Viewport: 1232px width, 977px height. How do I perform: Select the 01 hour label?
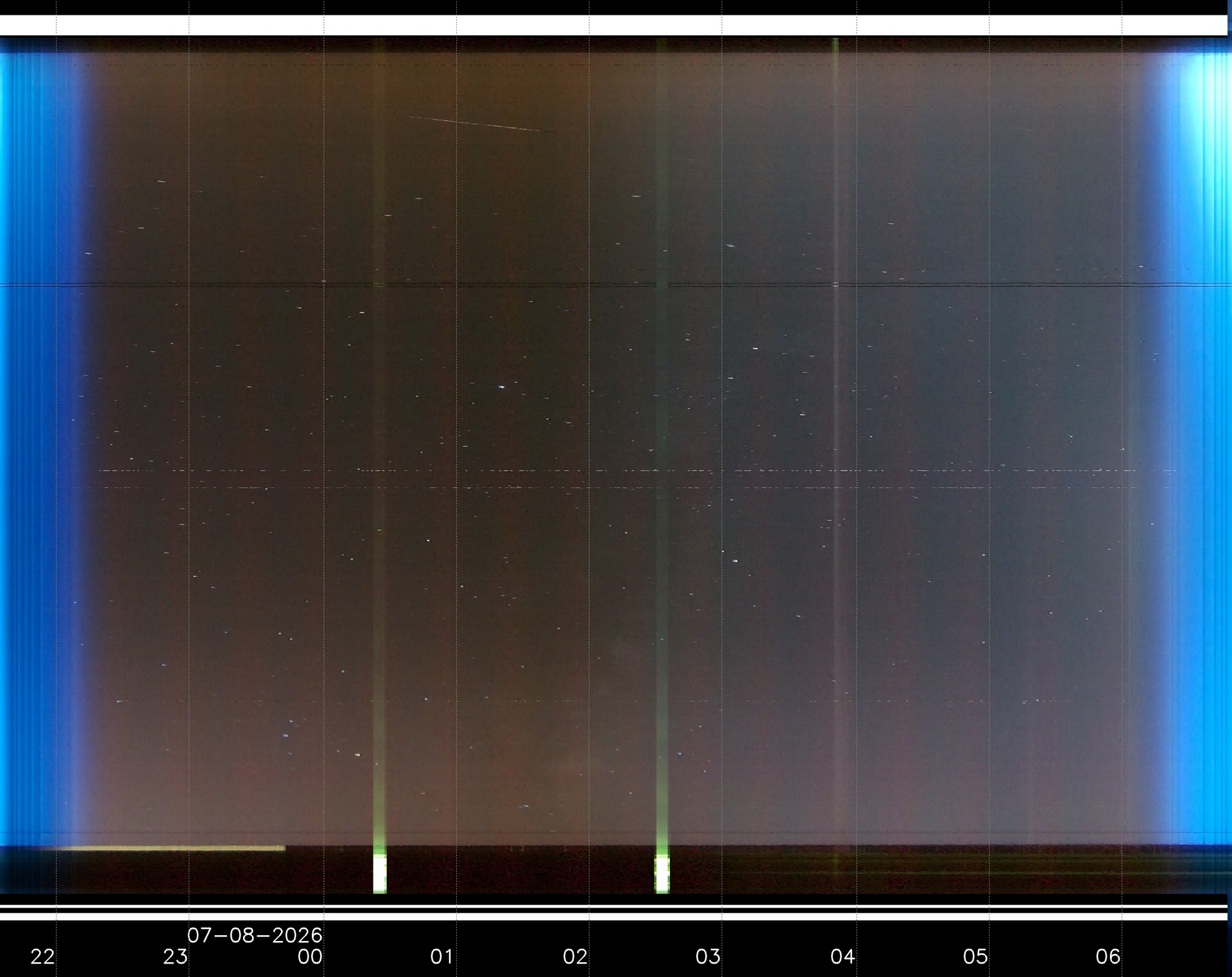(442, 957)
